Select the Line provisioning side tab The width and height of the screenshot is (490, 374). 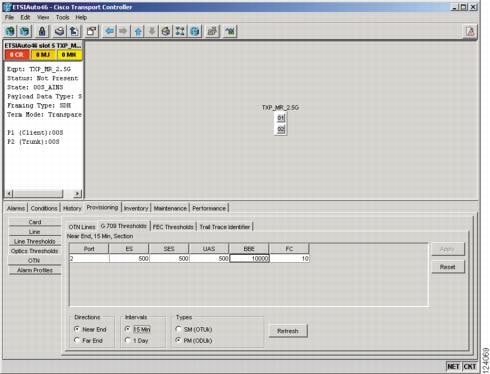[x=35, y=232]
